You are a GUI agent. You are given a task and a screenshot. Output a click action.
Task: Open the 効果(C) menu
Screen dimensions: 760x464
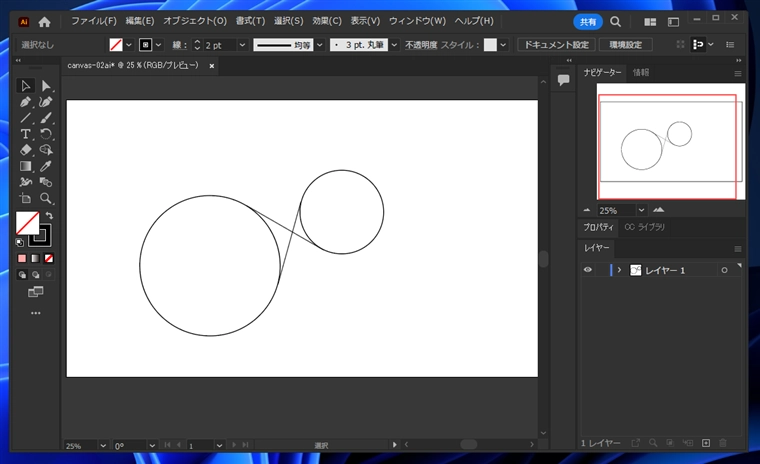pyautogui.click(x=327, y=21)
